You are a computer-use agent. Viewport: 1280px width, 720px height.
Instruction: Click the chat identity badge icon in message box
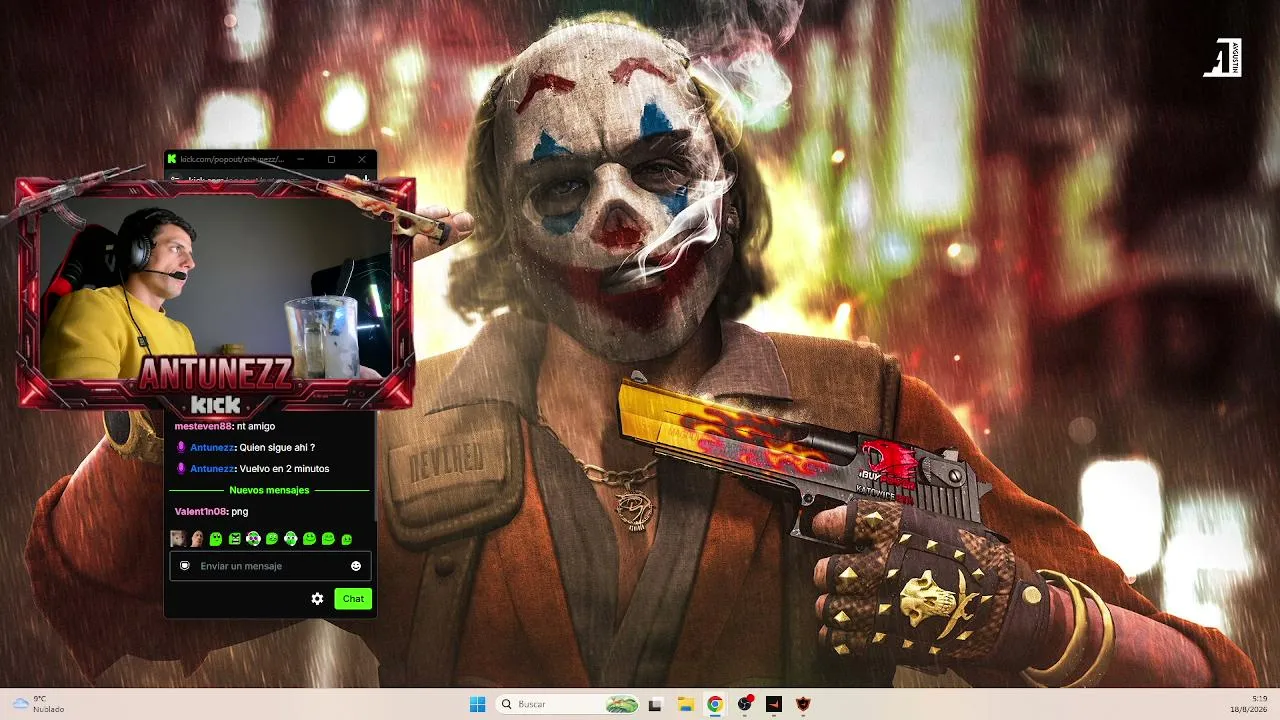click(185, 566)
